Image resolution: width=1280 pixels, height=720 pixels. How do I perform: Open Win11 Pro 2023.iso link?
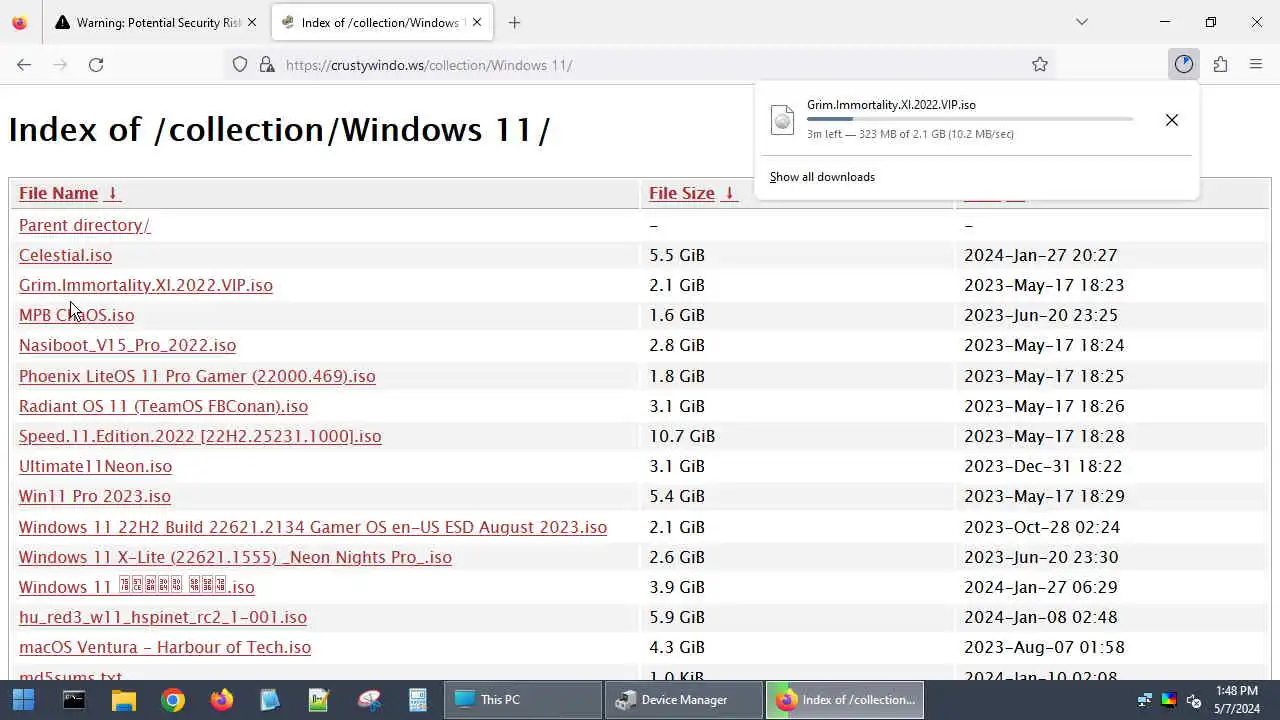click(95, 496)
